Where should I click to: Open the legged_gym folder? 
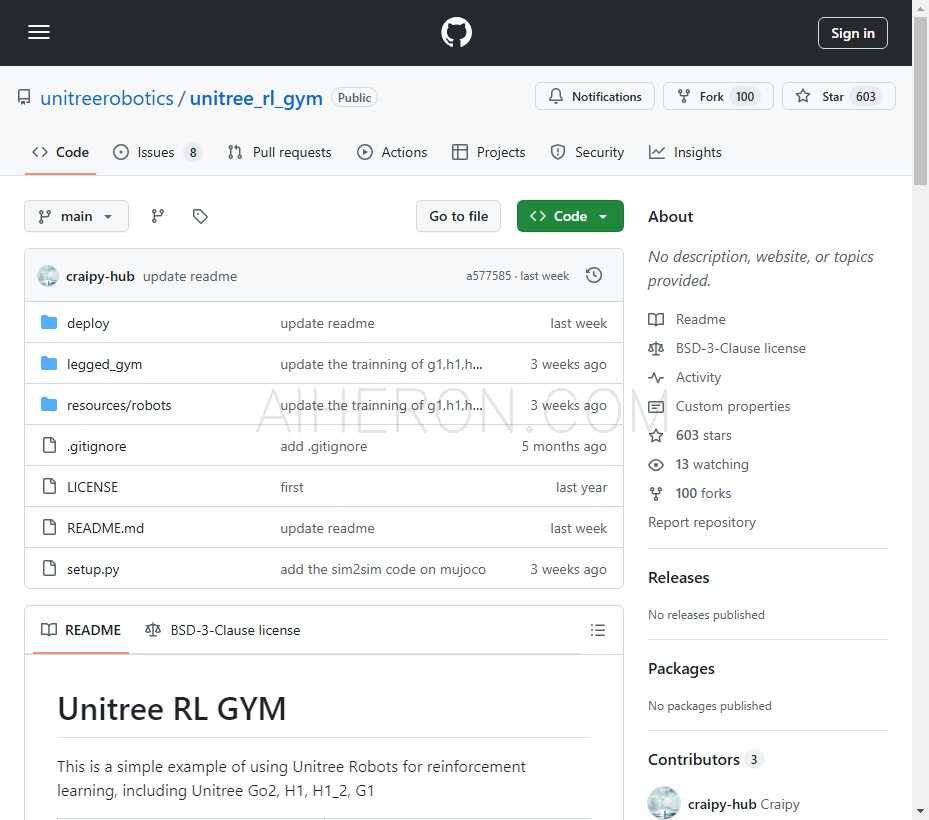104,364
